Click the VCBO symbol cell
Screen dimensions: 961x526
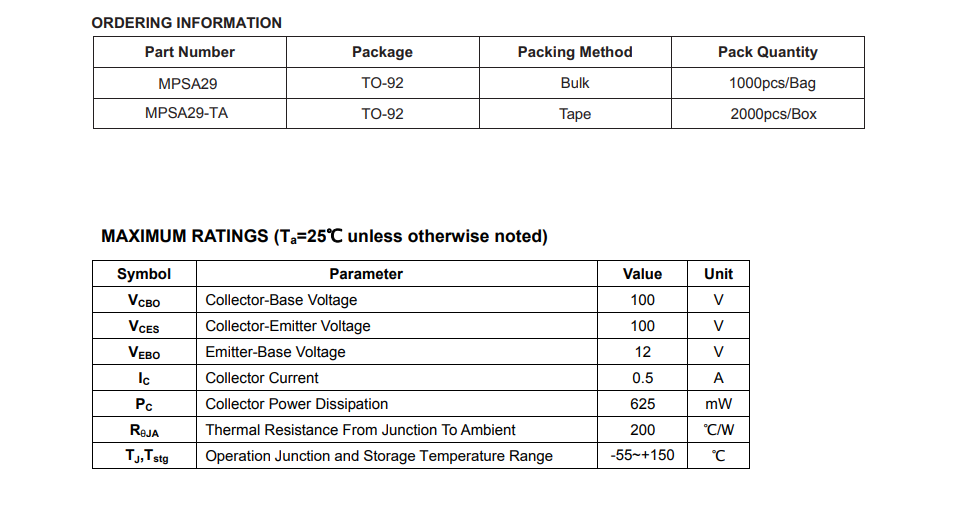[x=144, y=300]
